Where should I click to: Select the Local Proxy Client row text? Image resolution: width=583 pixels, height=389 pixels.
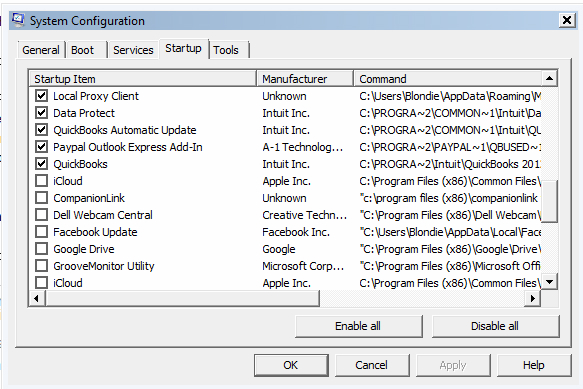(x=96, y=96)
